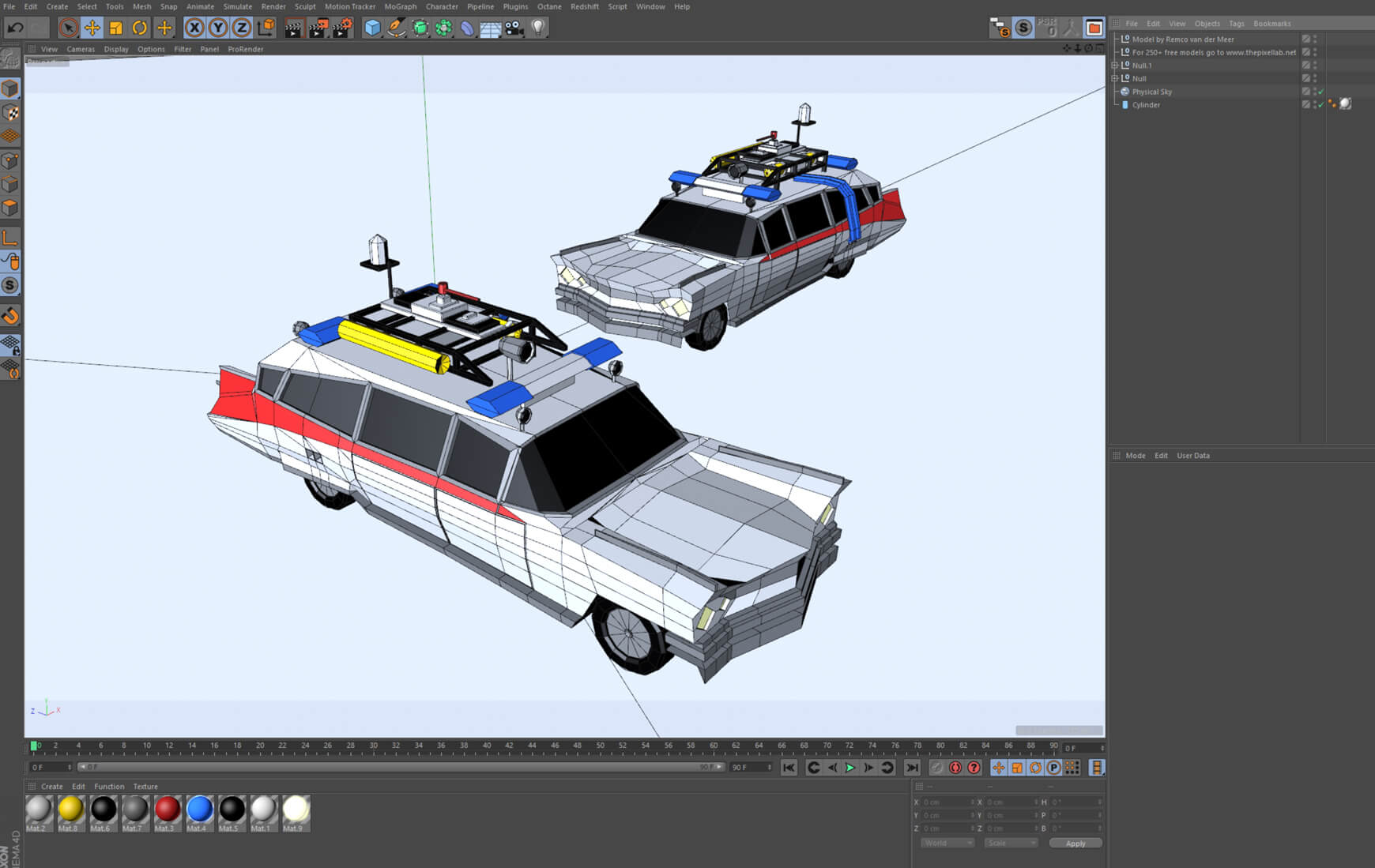Click frame 30 on timeline ruler
The image size is (1375, 868).
pyautogui.click(x=373, y=746)
